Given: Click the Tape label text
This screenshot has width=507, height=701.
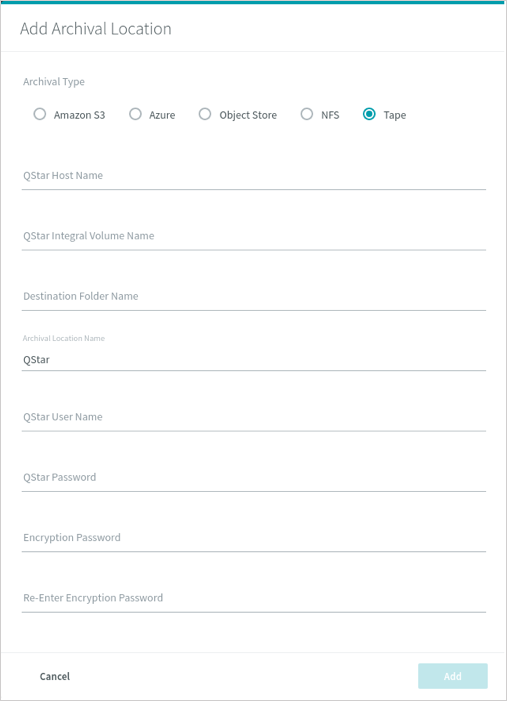Looking at the screenshot, I should (x=395, y=115).
